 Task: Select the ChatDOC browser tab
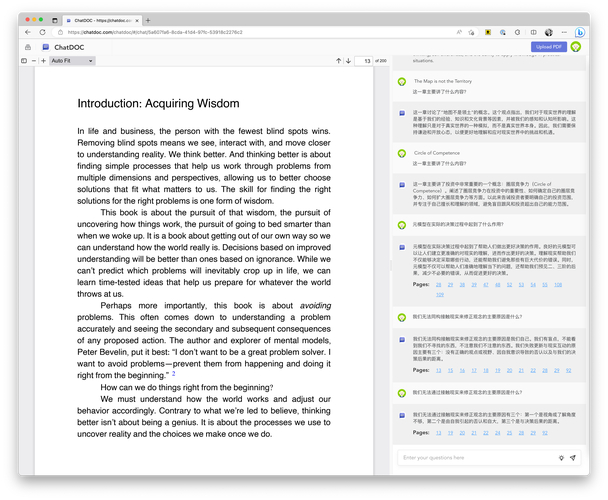[x=98, y=20]
